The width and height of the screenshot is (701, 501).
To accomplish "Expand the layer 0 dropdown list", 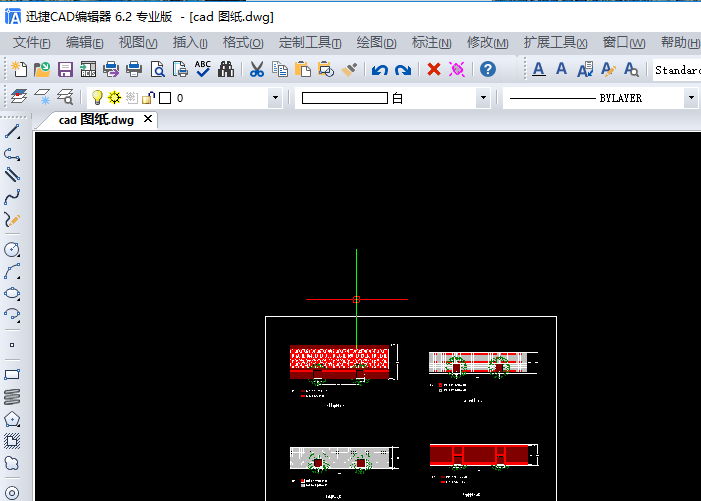I will click(x=275, y=98).
